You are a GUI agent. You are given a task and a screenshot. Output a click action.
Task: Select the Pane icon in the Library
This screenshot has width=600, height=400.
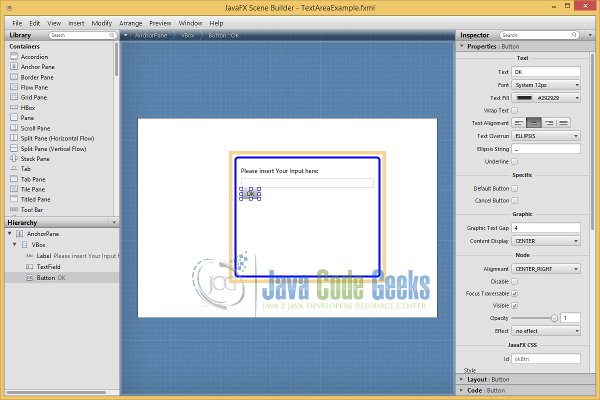(x=14, y=117)
